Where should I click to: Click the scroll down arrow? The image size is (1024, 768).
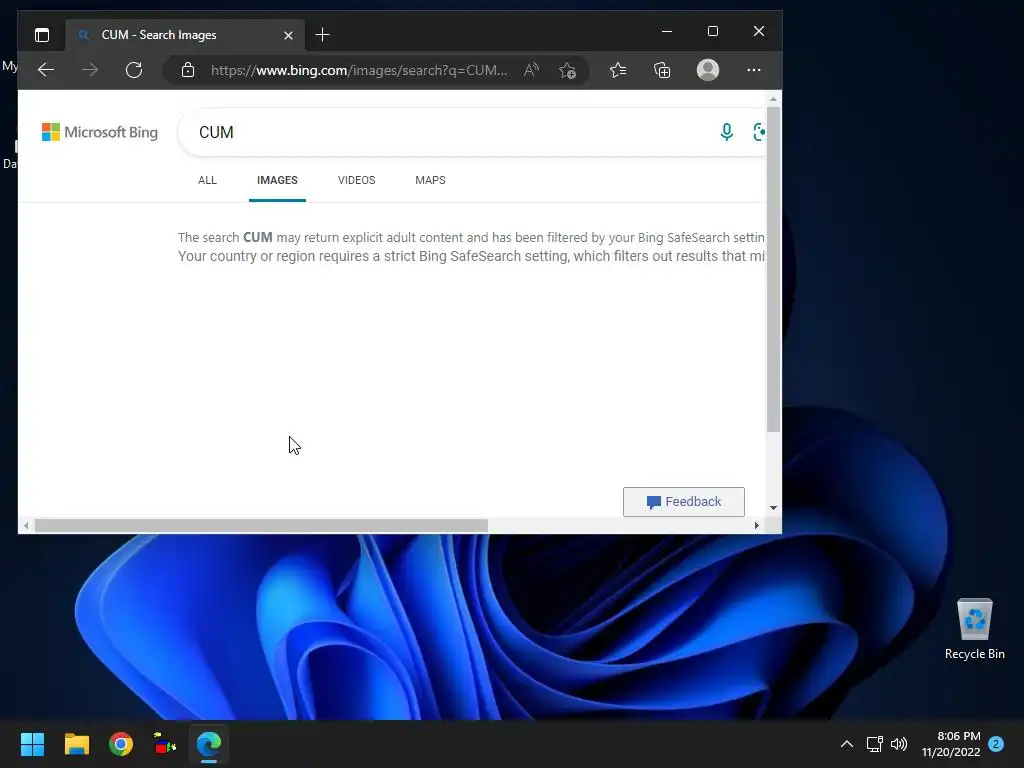[x=773, y=507]
